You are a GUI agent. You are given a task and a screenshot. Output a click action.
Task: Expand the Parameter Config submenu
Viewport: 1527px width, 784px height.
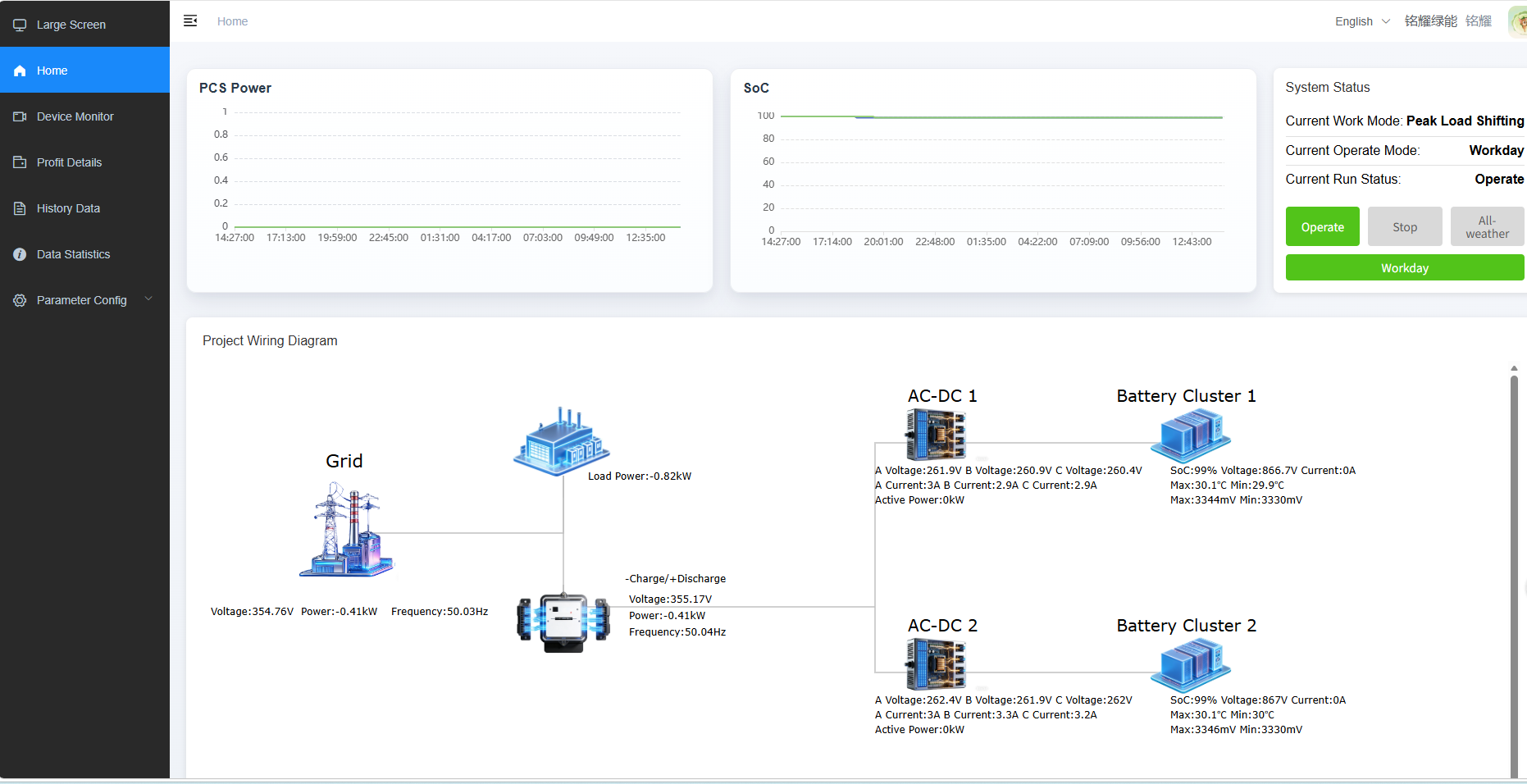point(148,299)
